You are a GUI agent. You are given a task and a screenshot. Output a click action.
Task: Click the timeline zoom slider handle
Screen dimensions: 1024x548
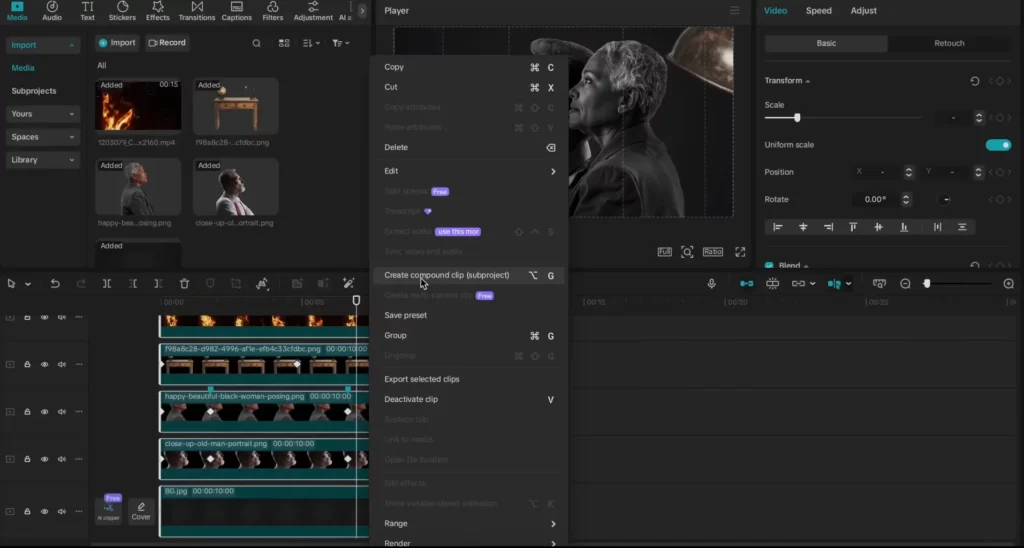(x=926, y=283)
